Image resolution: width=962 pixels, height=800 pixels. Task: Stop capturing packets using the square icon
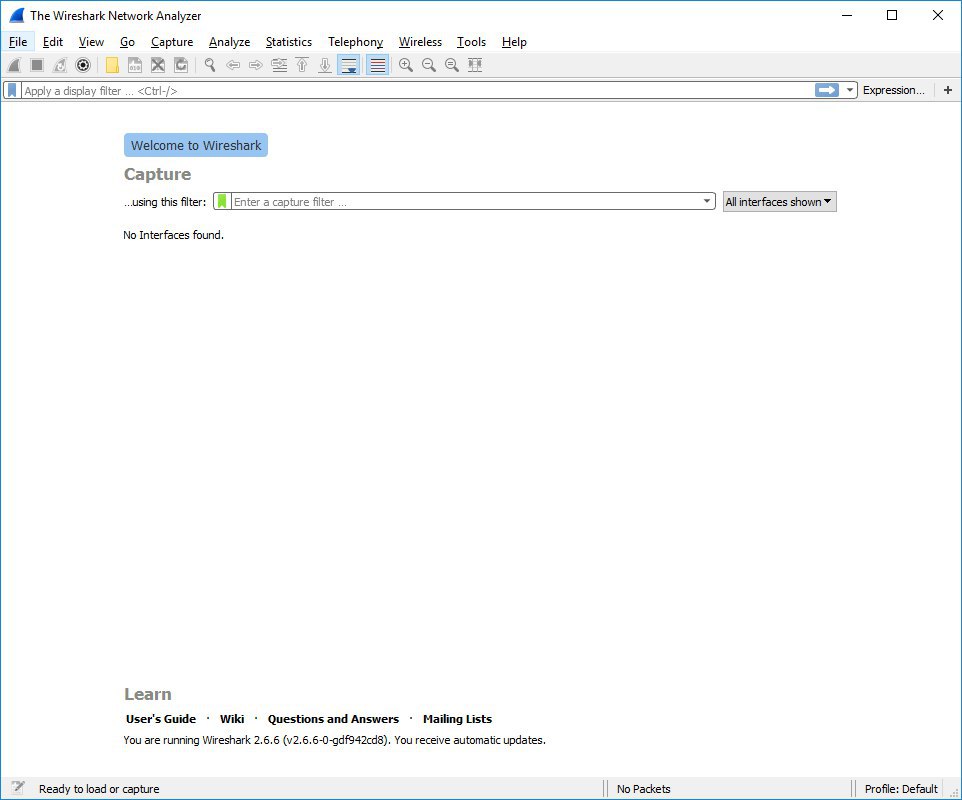[x=37, y=65]
